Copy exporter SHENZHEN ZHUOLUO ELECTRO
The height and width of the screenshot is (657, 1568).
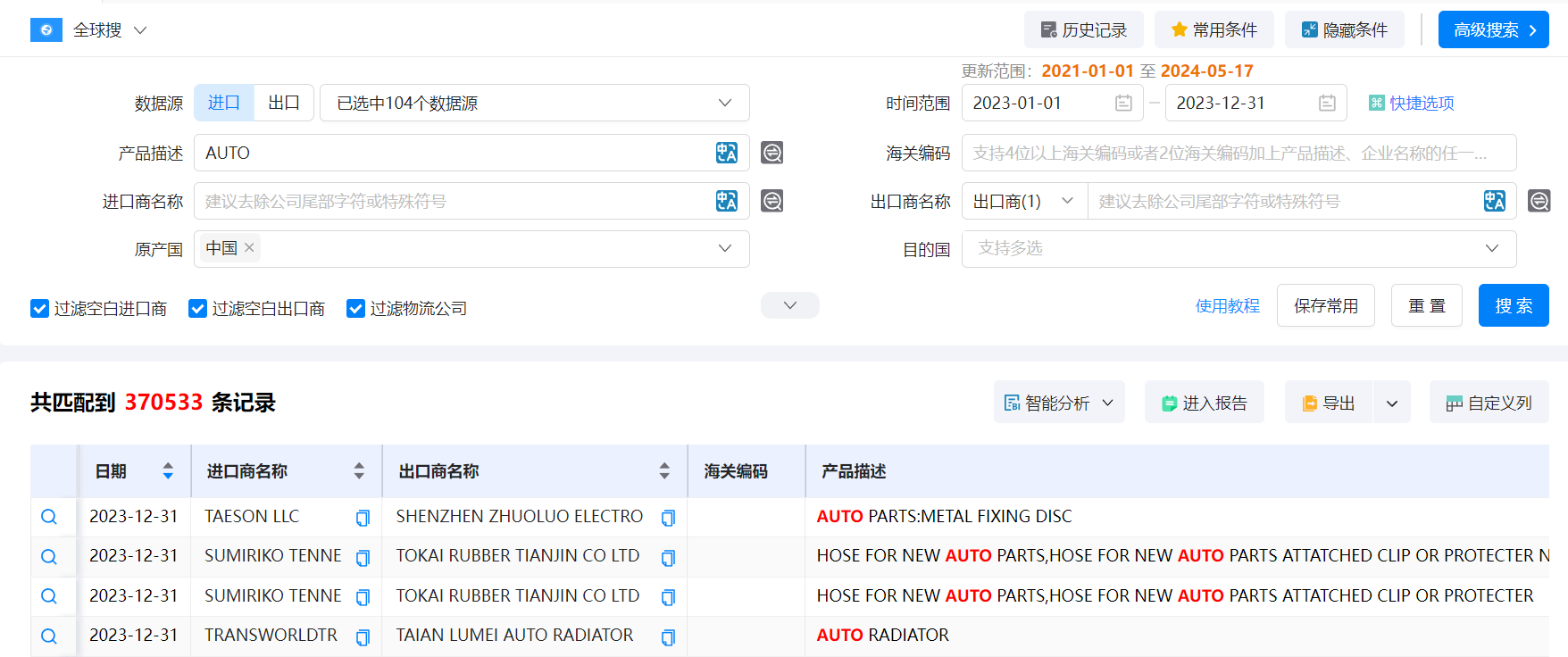click(668, 518)
